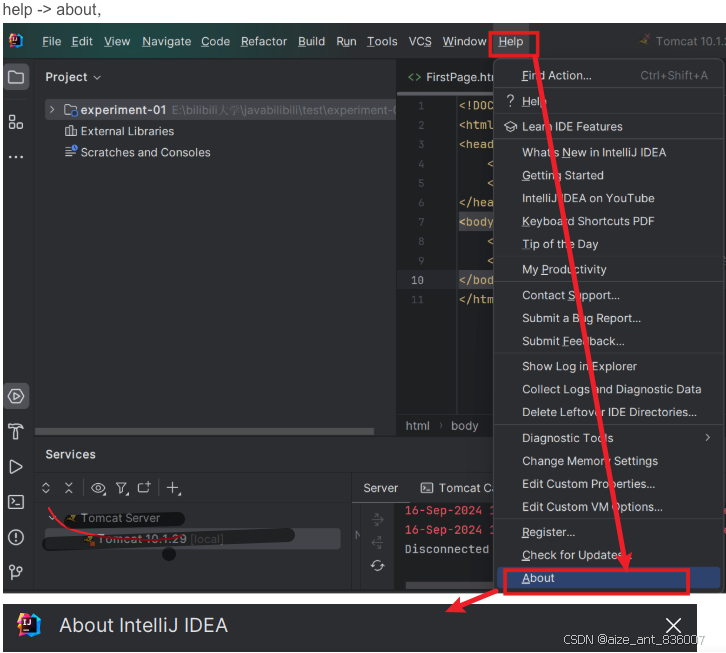Open the Problems tool window icon
This screenshot has height=653, width=726.
[16, 537]
